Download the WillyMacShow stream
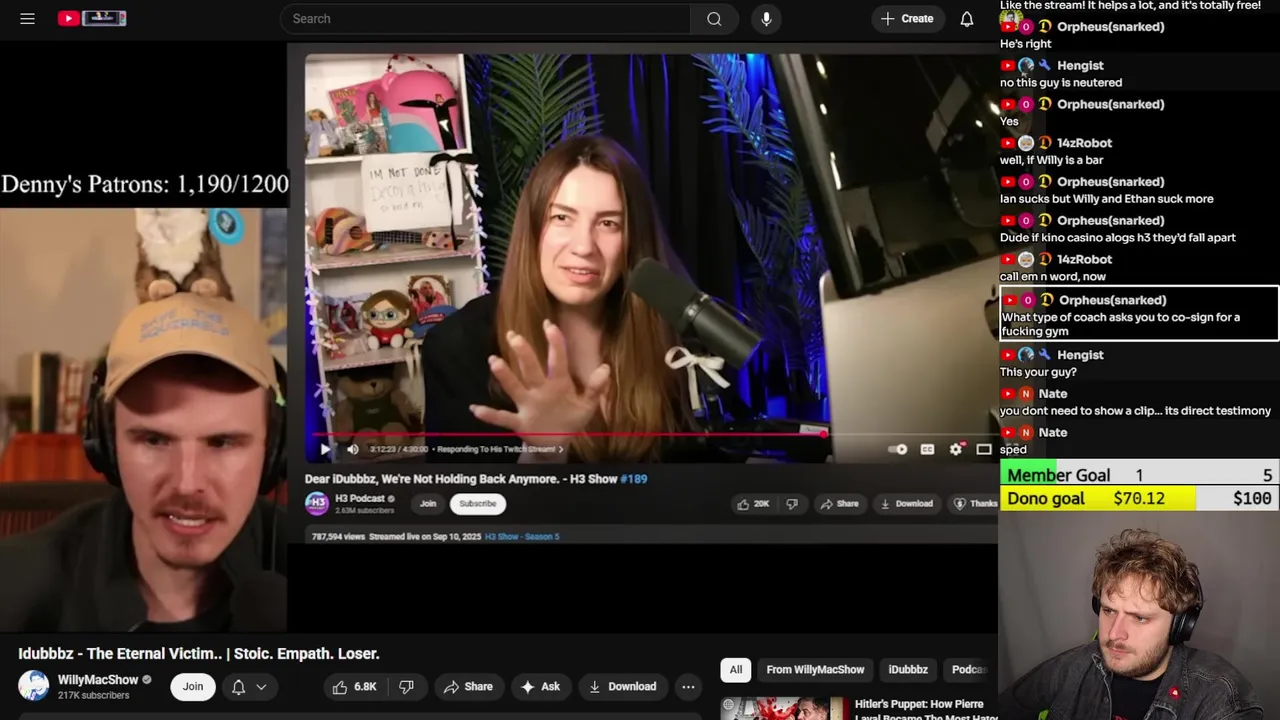 pos(622,687)
